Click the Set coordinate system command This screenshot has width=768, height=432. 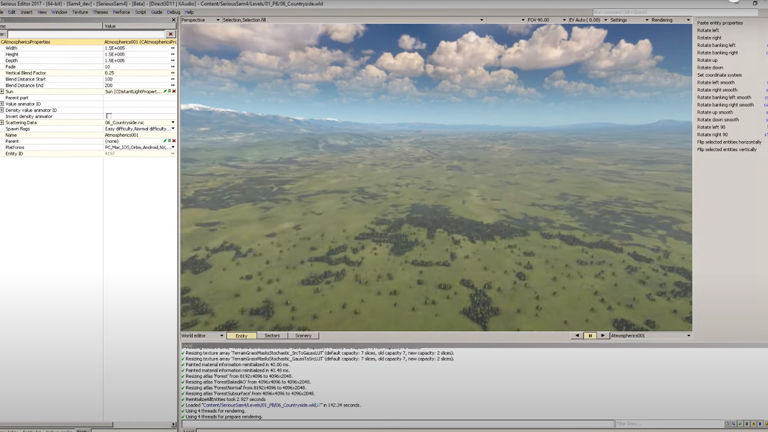click(x=719, y=75)
